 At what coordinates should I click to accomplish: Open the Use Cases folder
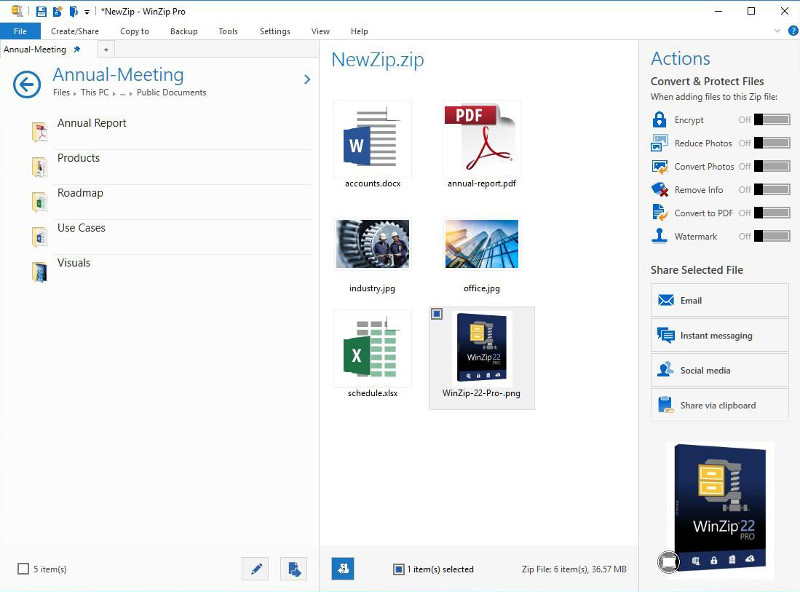pyautogui.click(x=171, y=236)
